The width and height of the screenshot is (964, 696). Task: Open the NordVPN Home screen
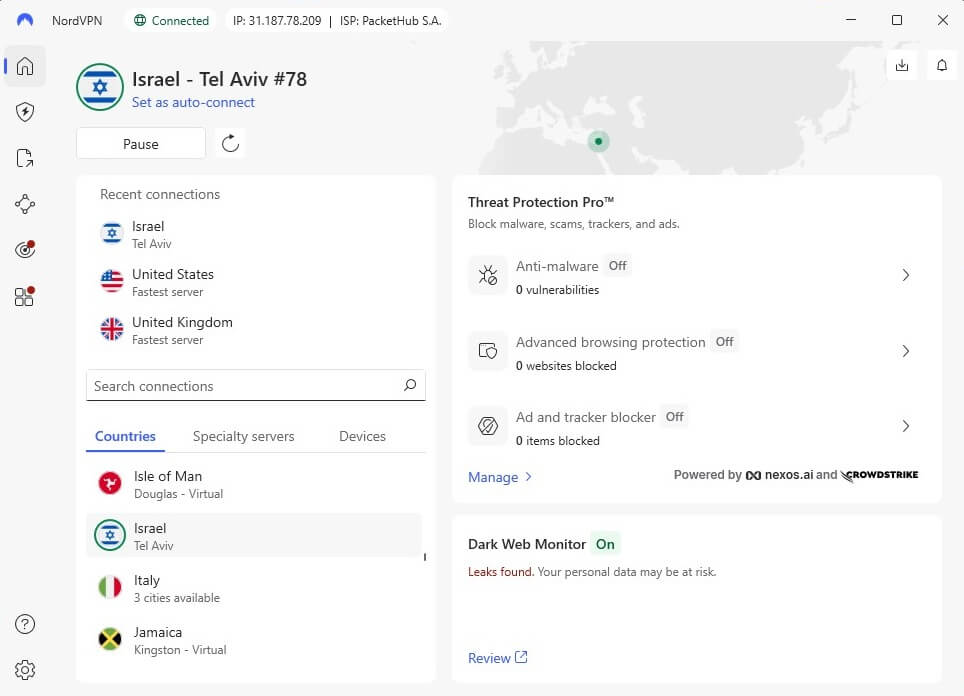click(x=25, y=66)
